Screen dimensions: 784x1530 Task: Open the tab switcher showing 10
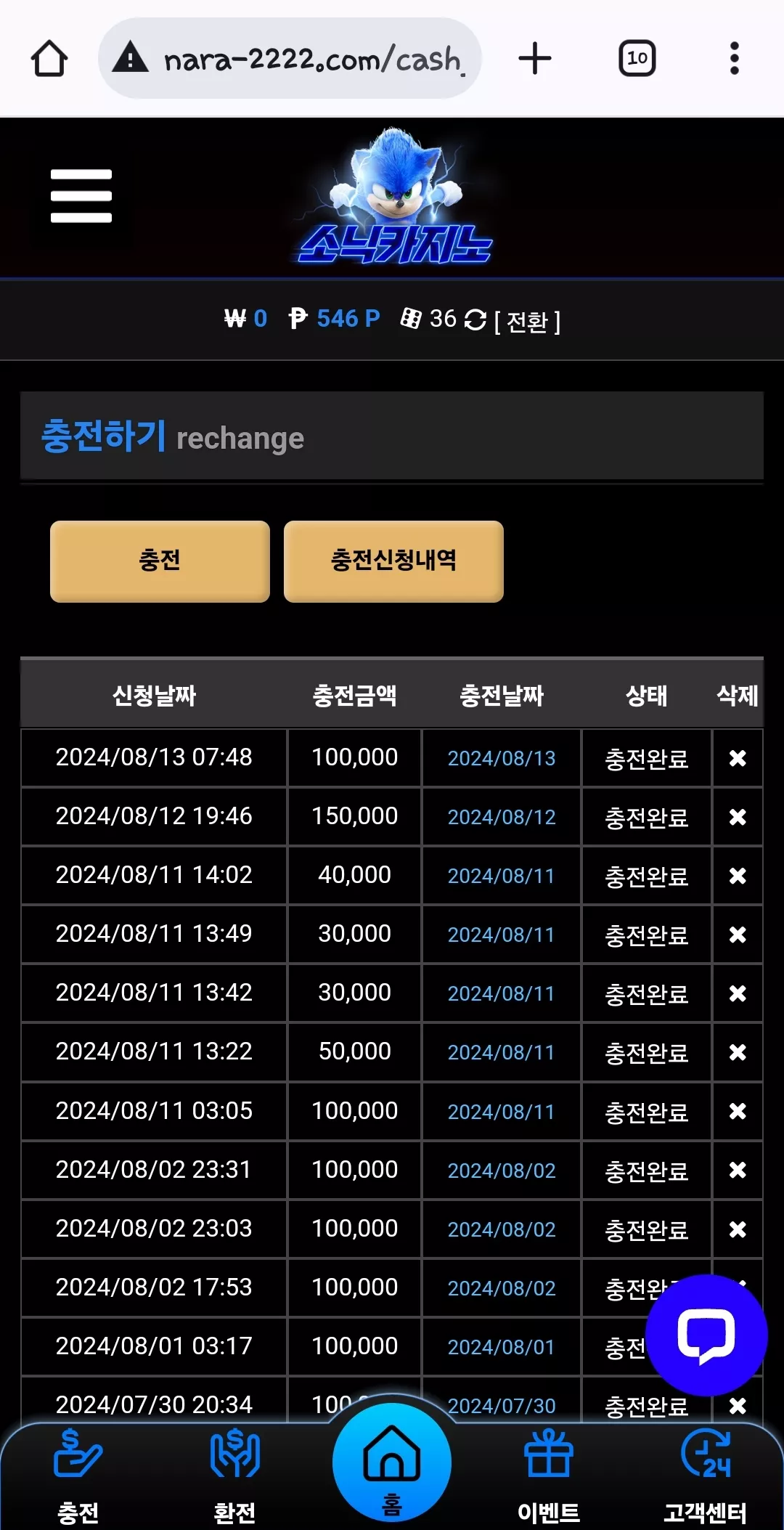[x=637, y=59]
